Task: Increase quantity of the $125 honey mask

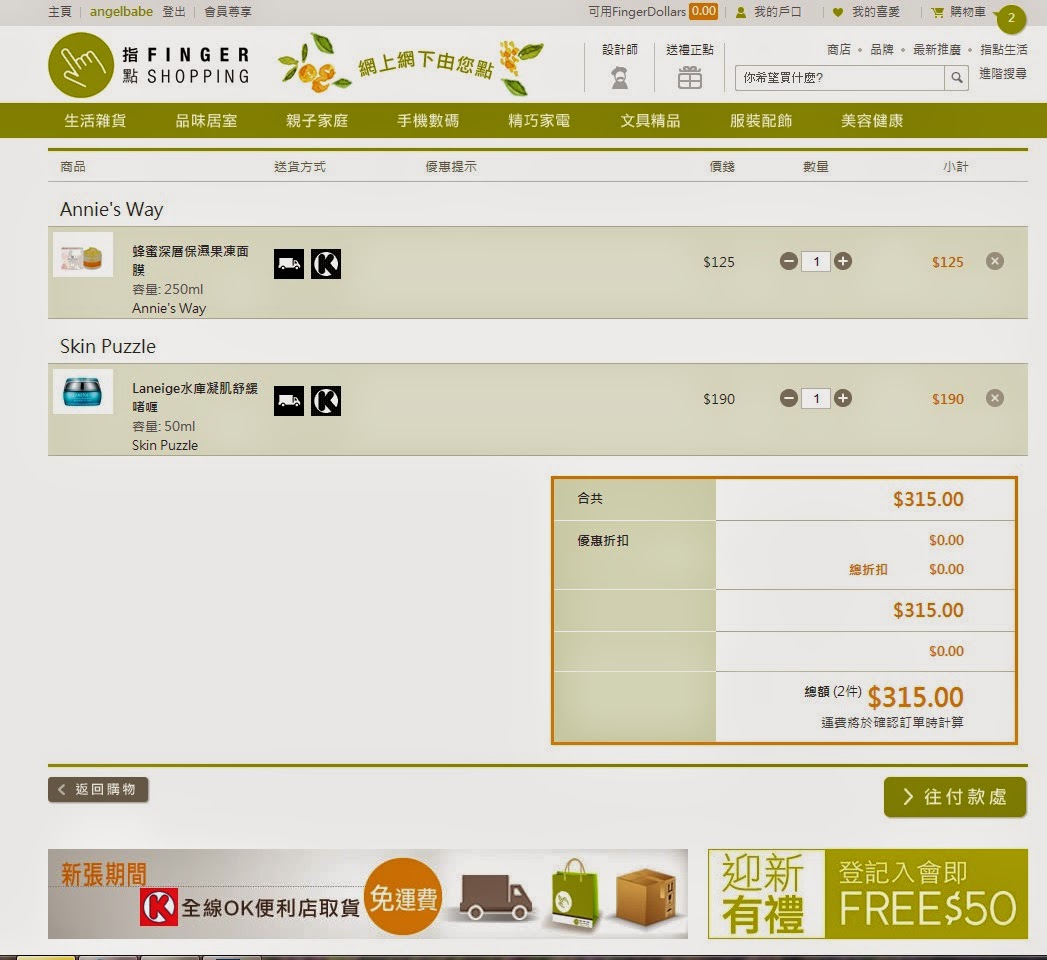Action: pos(843,261)
